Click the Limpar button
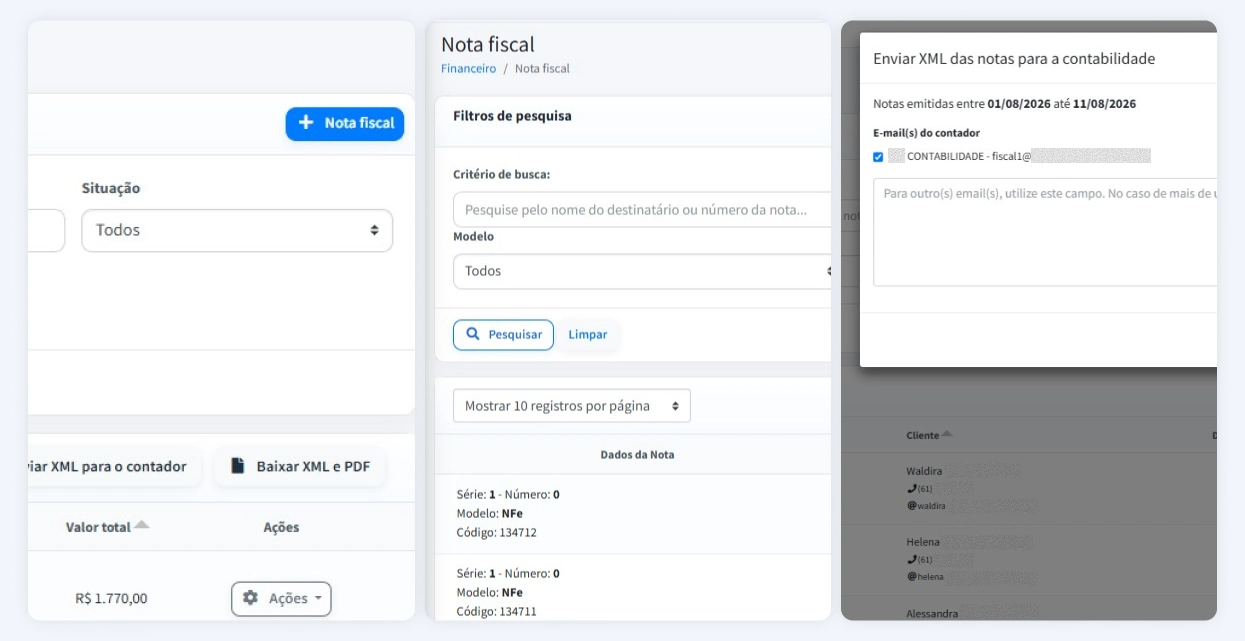Image resolution: width=1245 pixels, height=641 pixels. 588,334
